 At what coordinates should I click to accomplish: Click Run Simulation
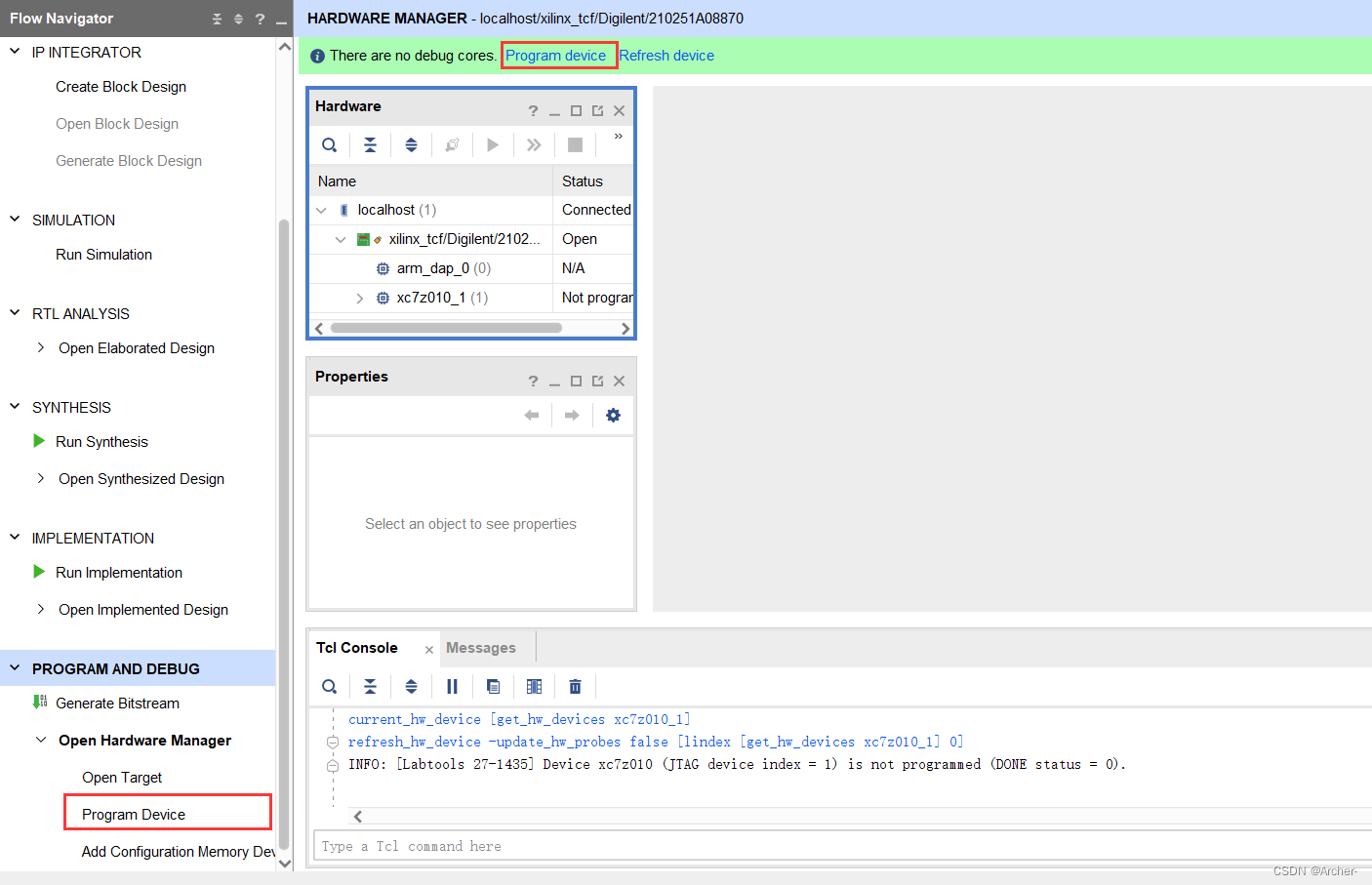(x=104, y=255)
